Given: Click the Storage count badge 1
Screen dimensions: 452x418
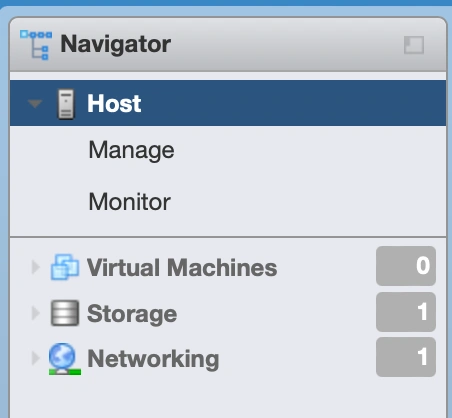Looking at the screenshot, I should 406,312.
